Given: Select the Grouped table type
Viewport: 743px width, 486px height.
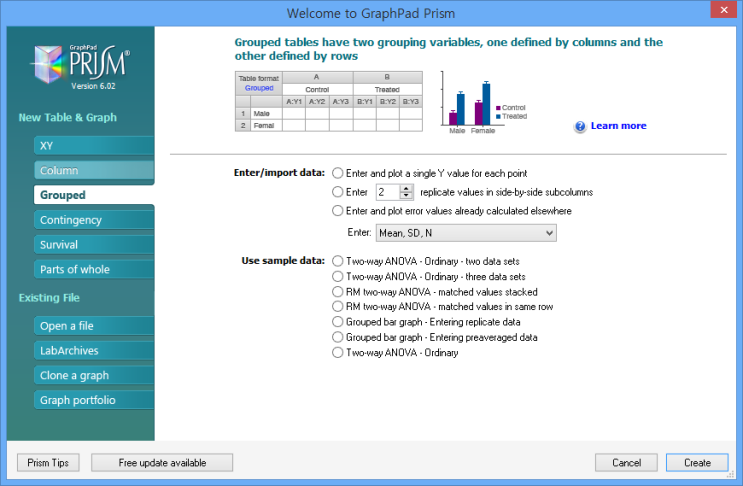Looking at the screenshot, I should coord(94,195).
